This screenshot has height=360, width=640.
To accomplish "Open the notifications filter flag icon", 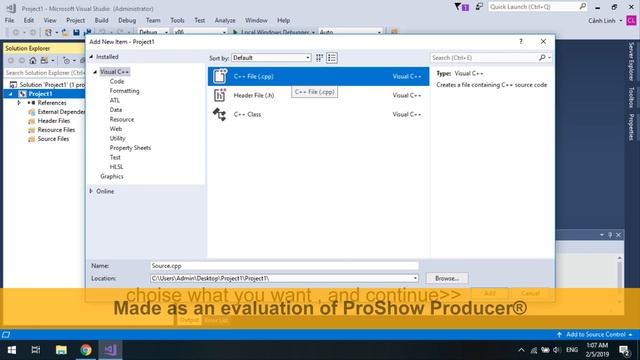I will click(x=461, y=7).
